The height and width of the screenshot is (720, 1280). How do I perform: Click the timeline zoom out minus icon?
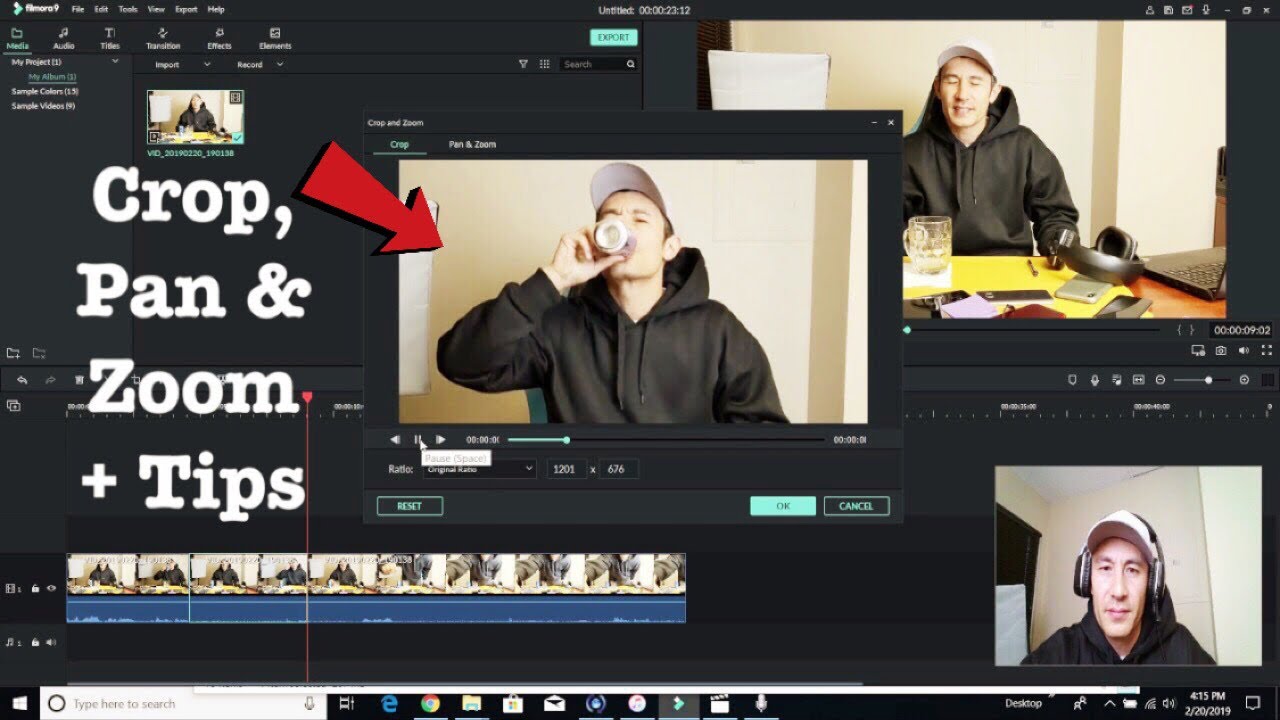pyautogui.click(x=1160, y=380)
